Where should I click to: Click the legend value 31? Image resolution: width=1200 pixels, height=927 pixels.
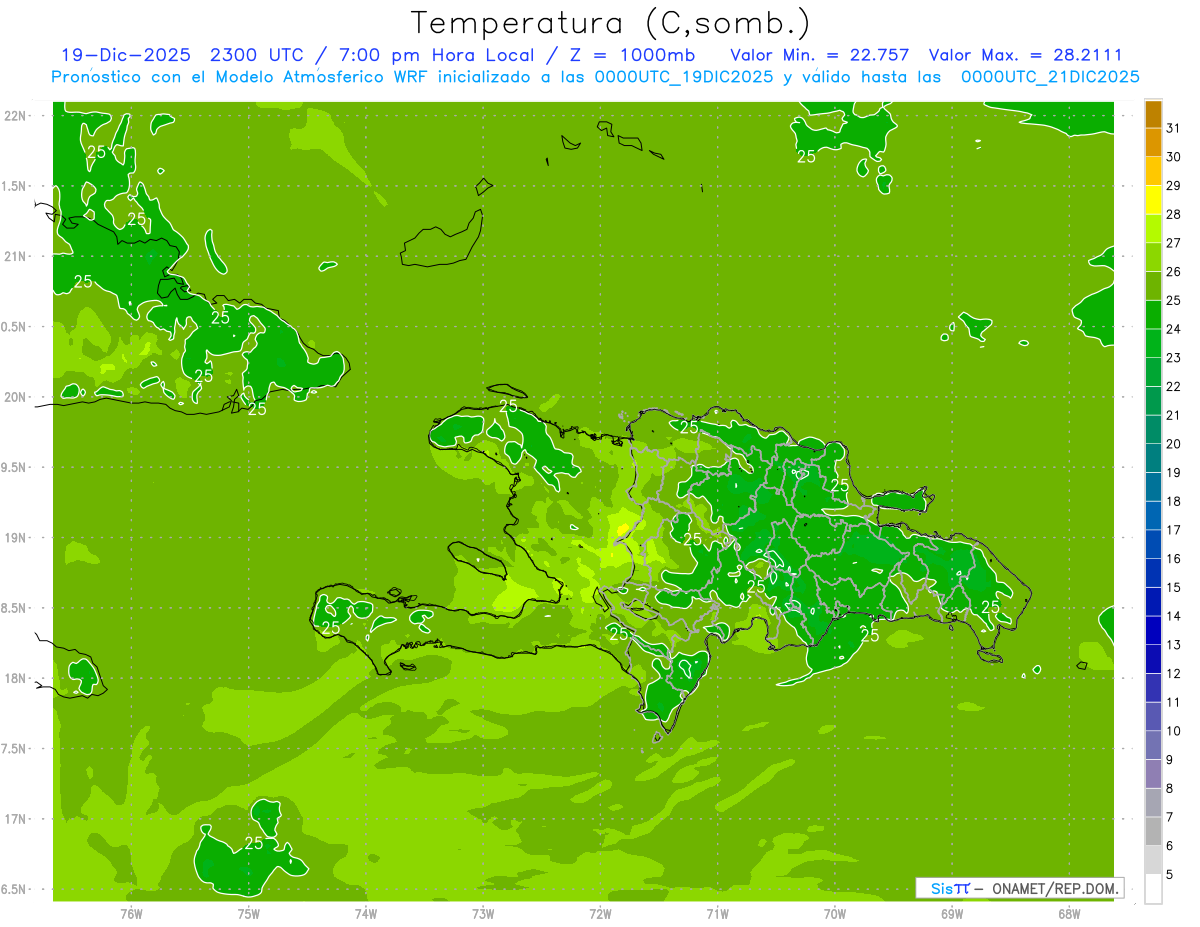coord(1174,128)
